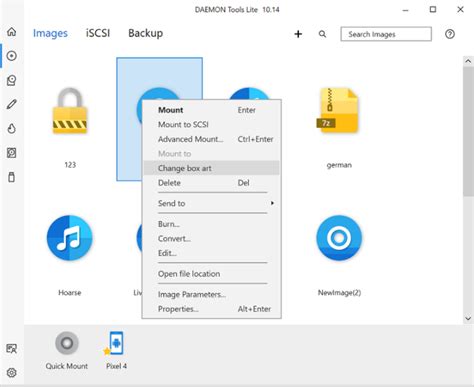Click the Search Images input field
This screenshot has width=474, height=387.
click(x=386, y=34)
